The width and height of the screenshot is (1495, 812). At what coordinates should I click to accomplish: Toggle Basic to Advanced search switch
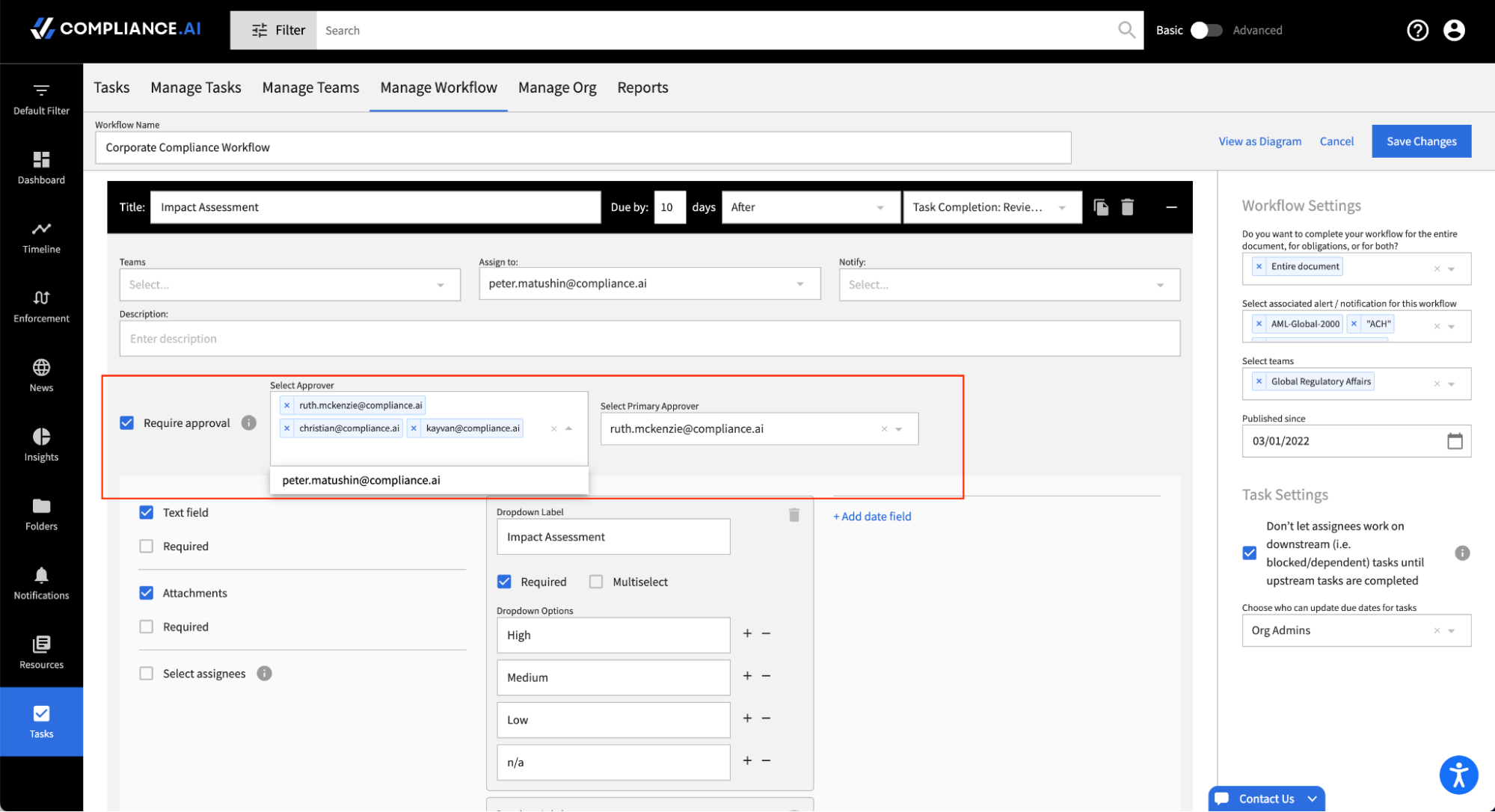[x=1206, y=31]
